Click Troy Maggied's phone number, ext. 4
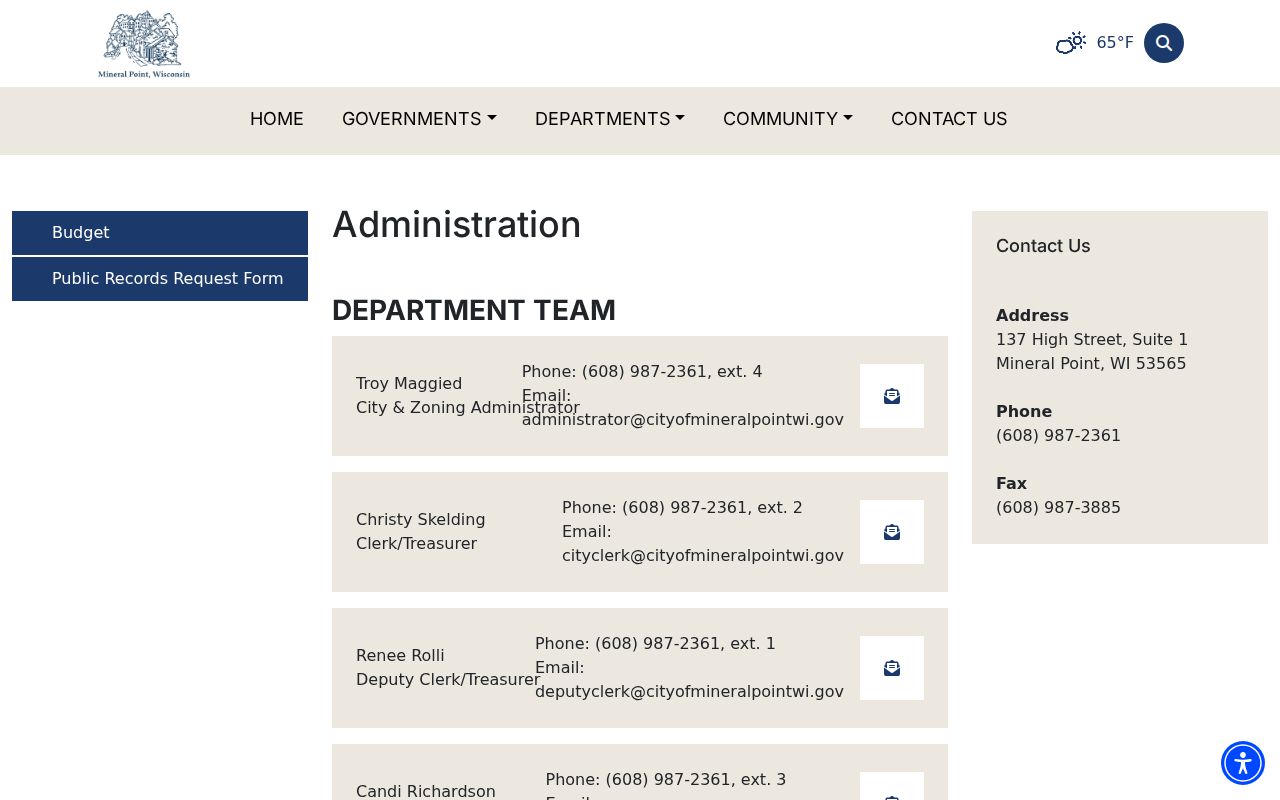The height and width of the screenshot is (800, 1280). click(x=672, y=372)
